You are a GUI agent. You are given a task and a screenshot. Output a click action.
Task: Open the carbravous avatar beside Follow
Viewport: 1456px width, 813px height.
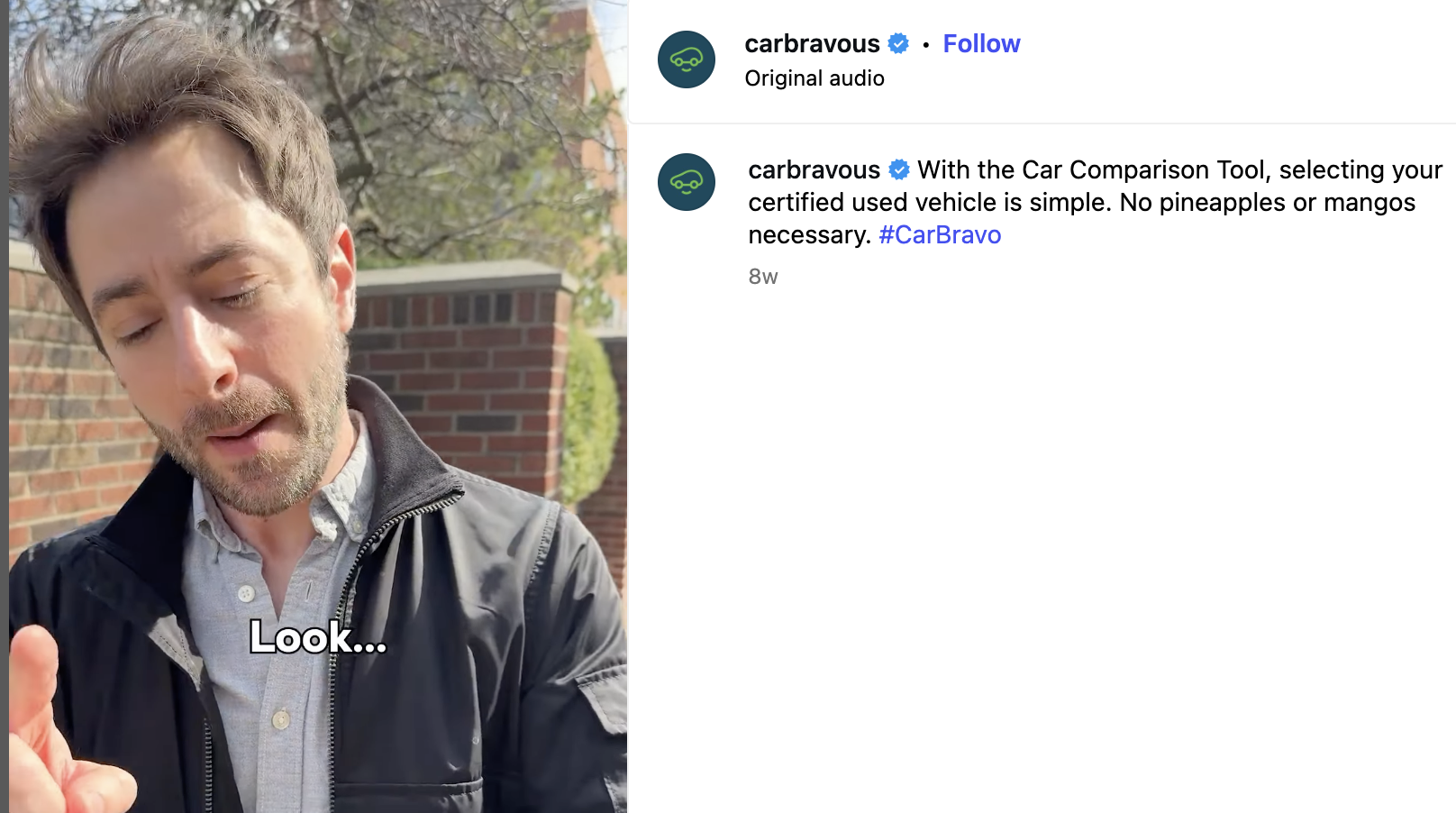pyautogui.click(x=686, y=59)
